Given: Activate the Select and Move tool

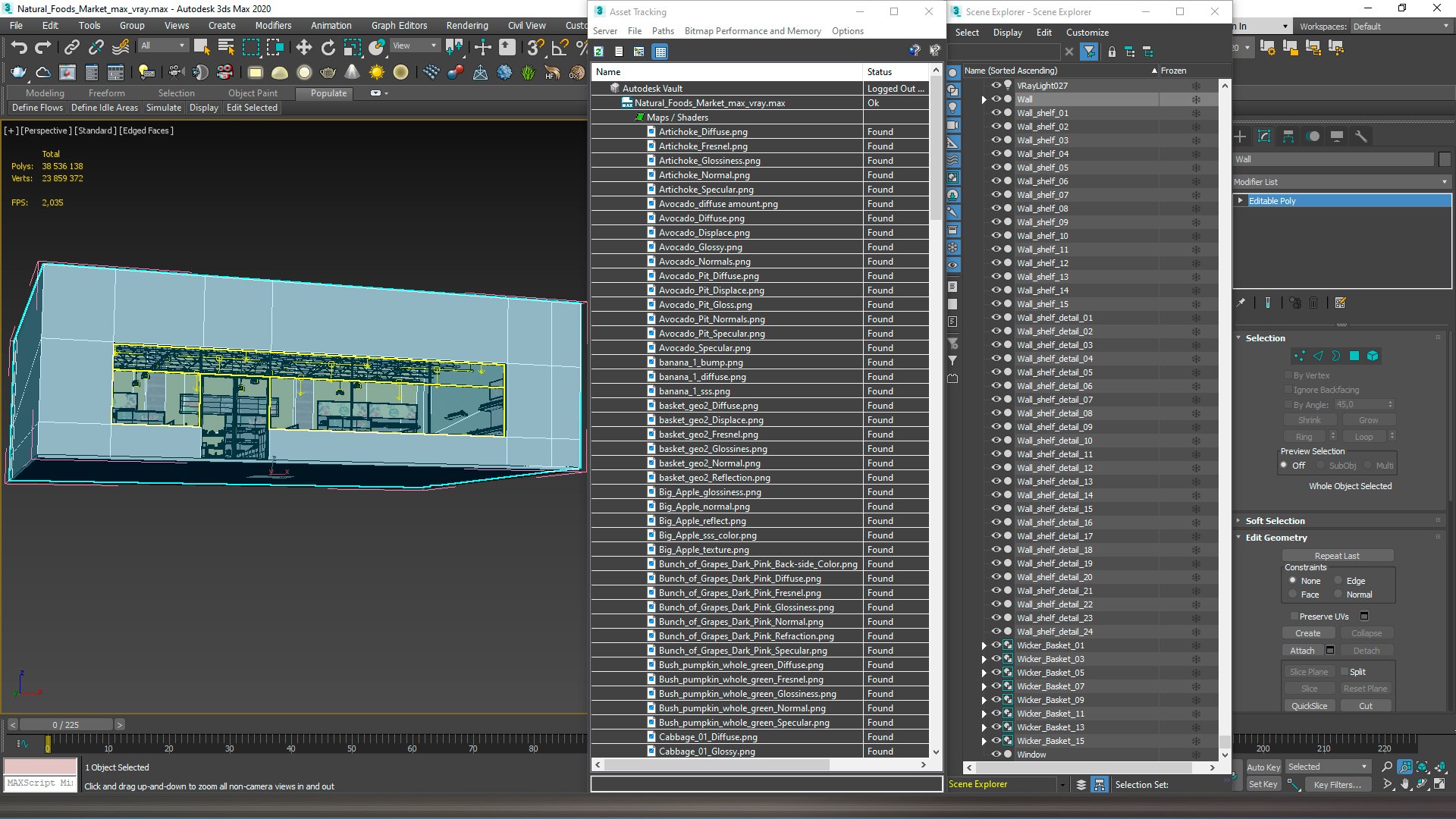Looking at the screenshot, I should 303,47.
